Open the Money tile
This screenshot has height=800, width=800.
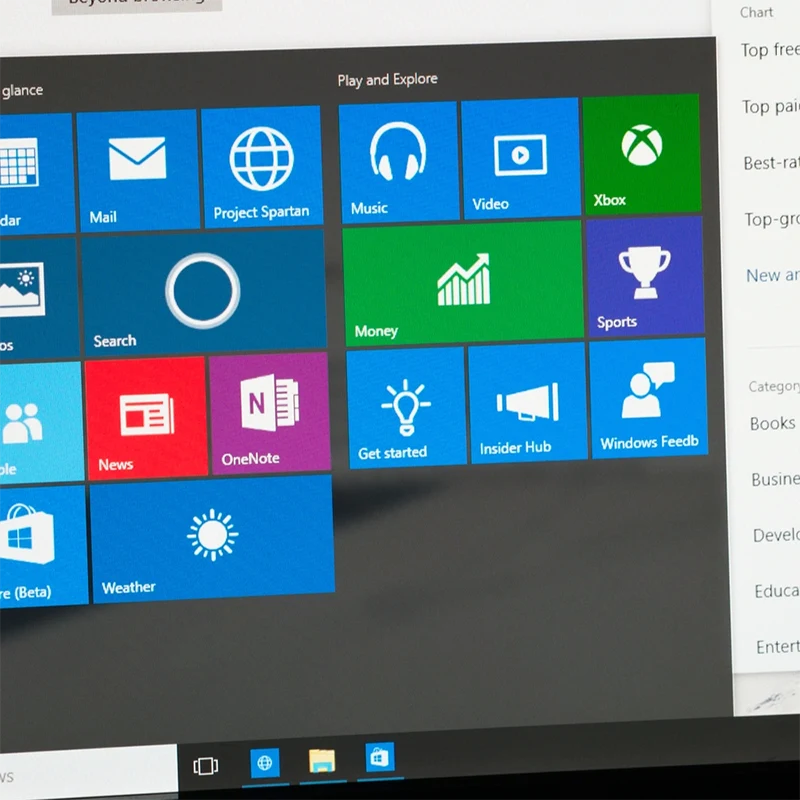[463, 283]
